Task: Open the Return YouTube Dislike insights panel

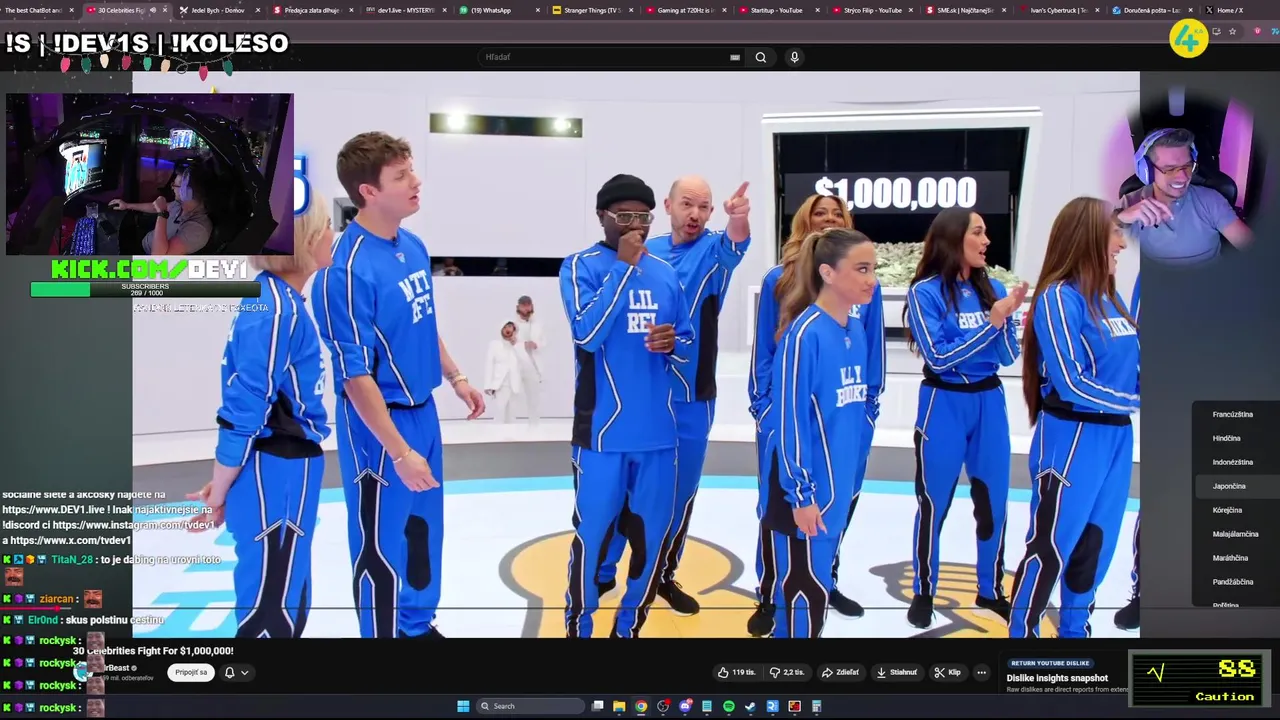Action: coord(1065,676)
